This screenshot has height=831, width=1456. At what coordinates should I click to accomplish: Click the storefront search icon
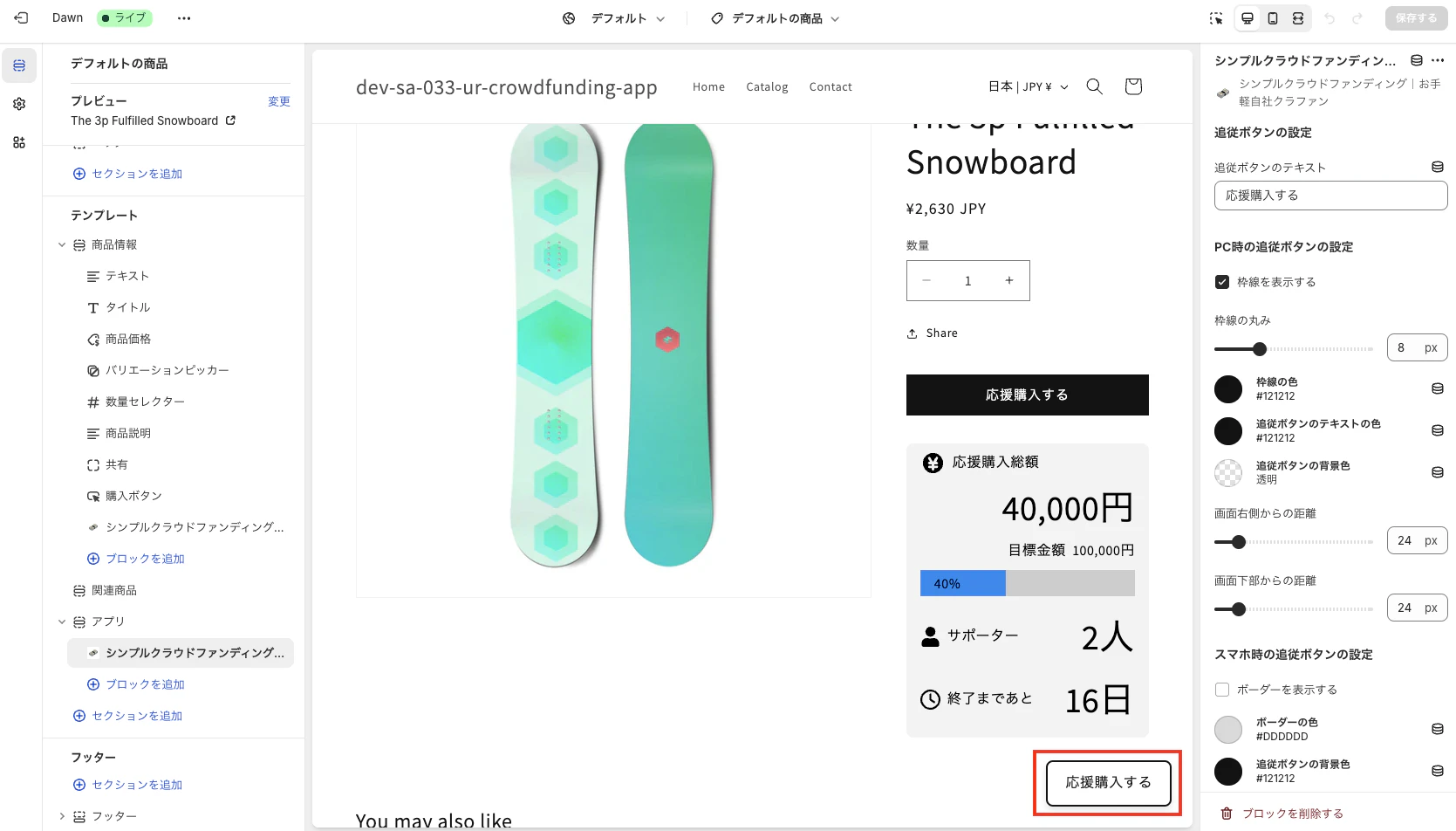coord(1094,86)
